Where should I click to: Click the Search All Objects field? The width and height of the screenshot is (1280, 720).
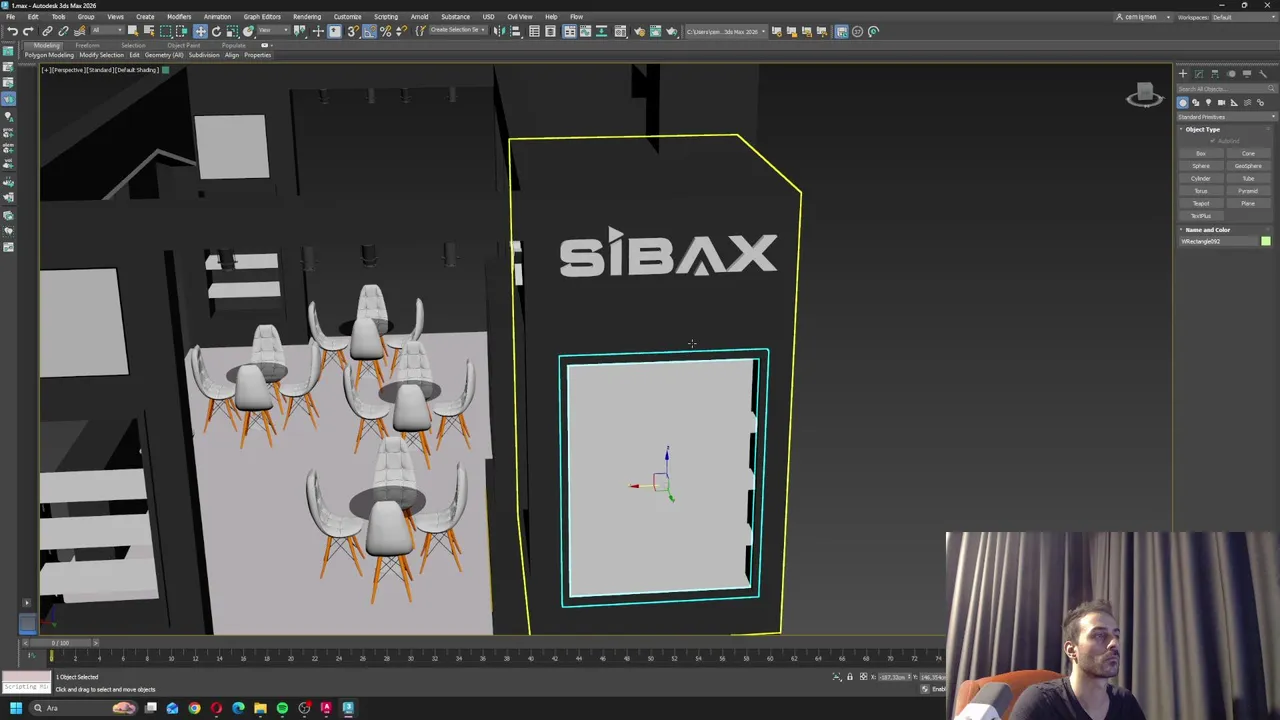(x=1226, y=88)
